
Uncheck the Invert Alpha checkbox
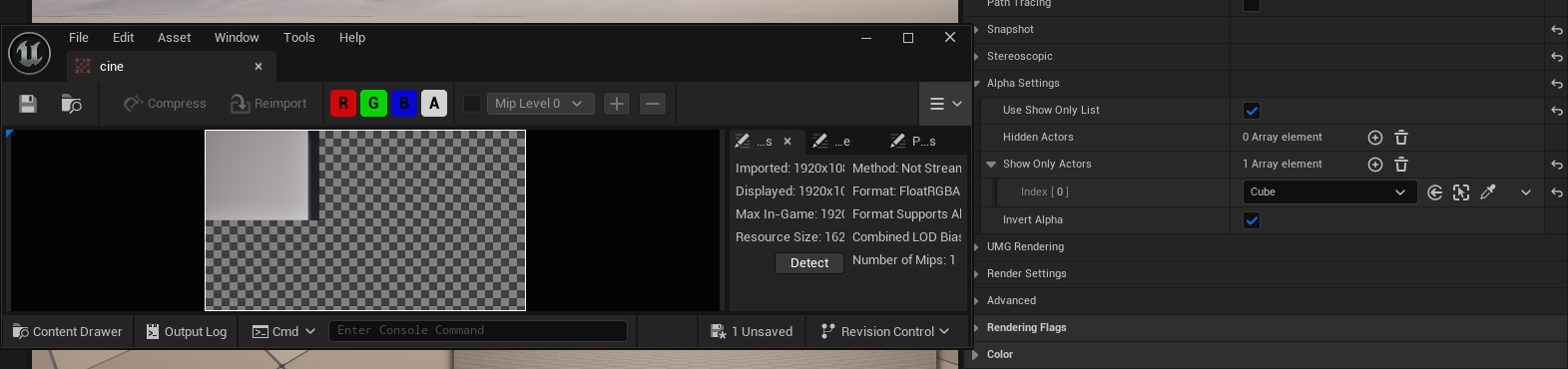(1252, 220)
